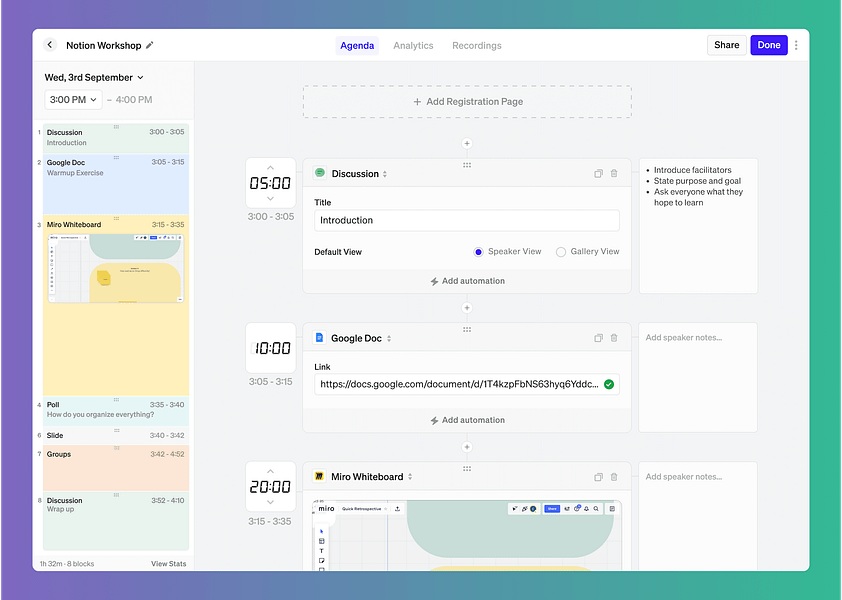Delete the Google Doc block
The width and height of the screenshot is (842, 600).
614,338
